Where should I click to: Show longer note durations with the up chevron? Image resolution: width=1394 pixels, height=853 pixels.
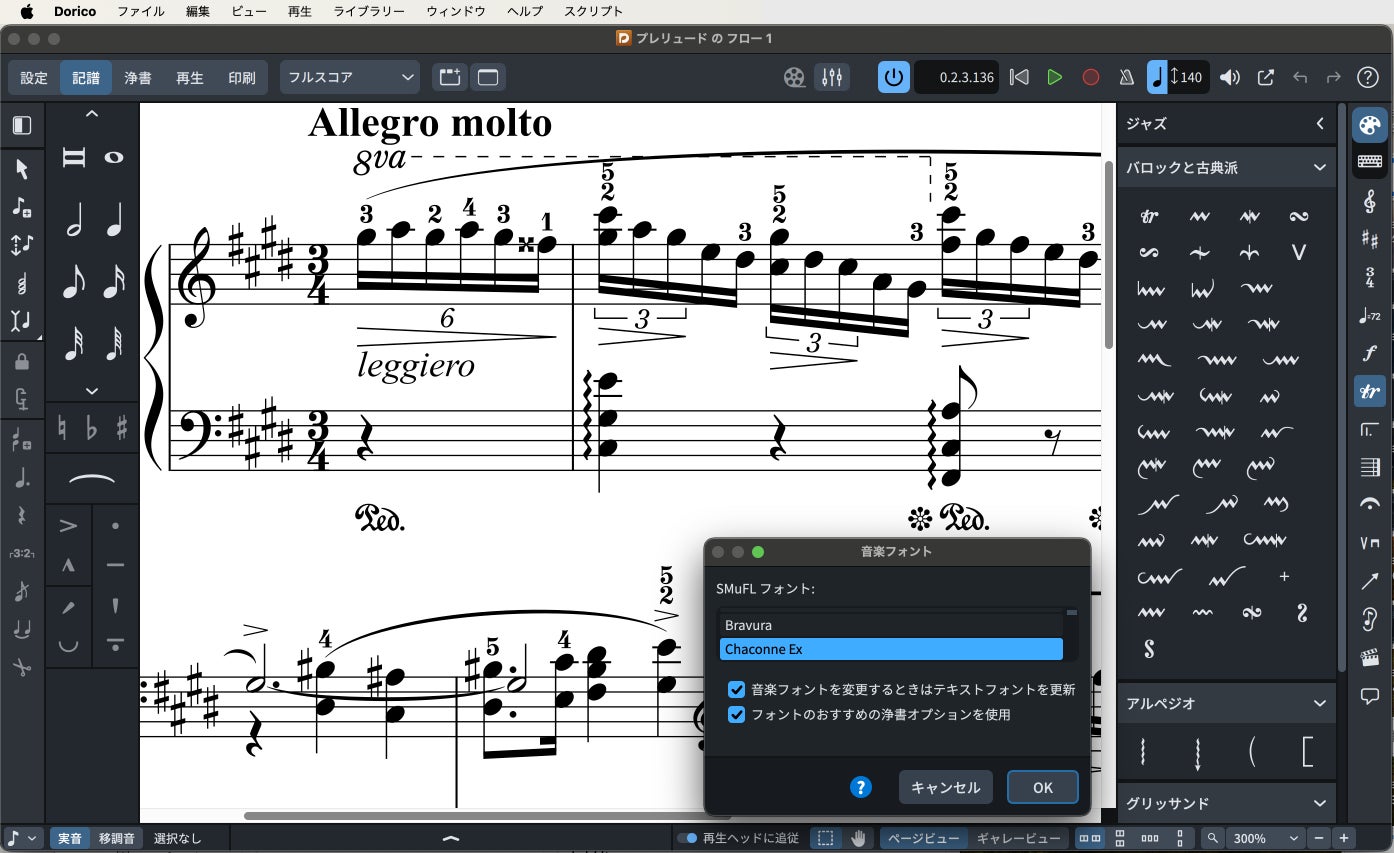click(x=92, y=114)
